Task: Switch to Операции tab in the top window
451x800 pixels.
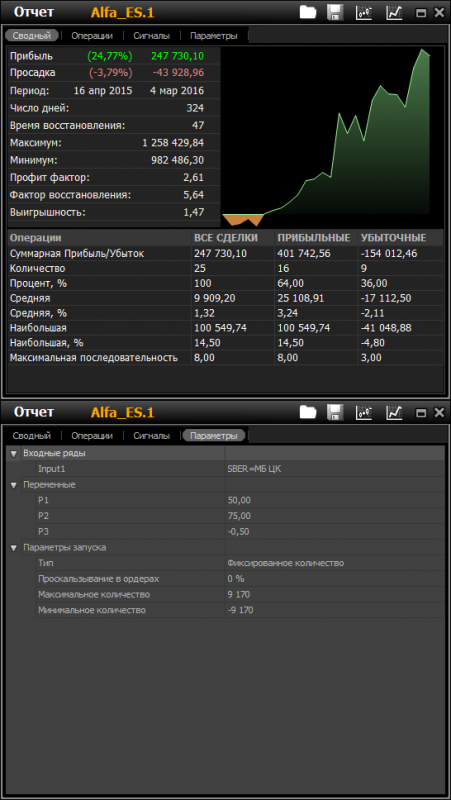Action: coord(92,36)
